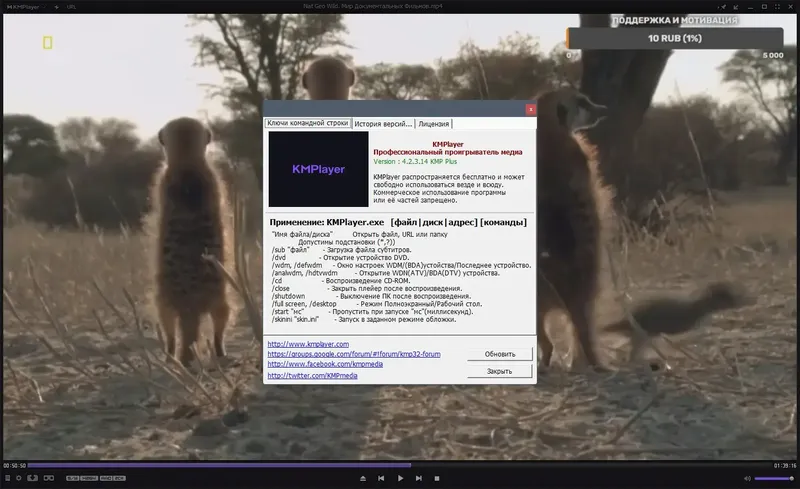Click the capture/screenshot icon
Viewport: 800px width, 489px height.
33,478
